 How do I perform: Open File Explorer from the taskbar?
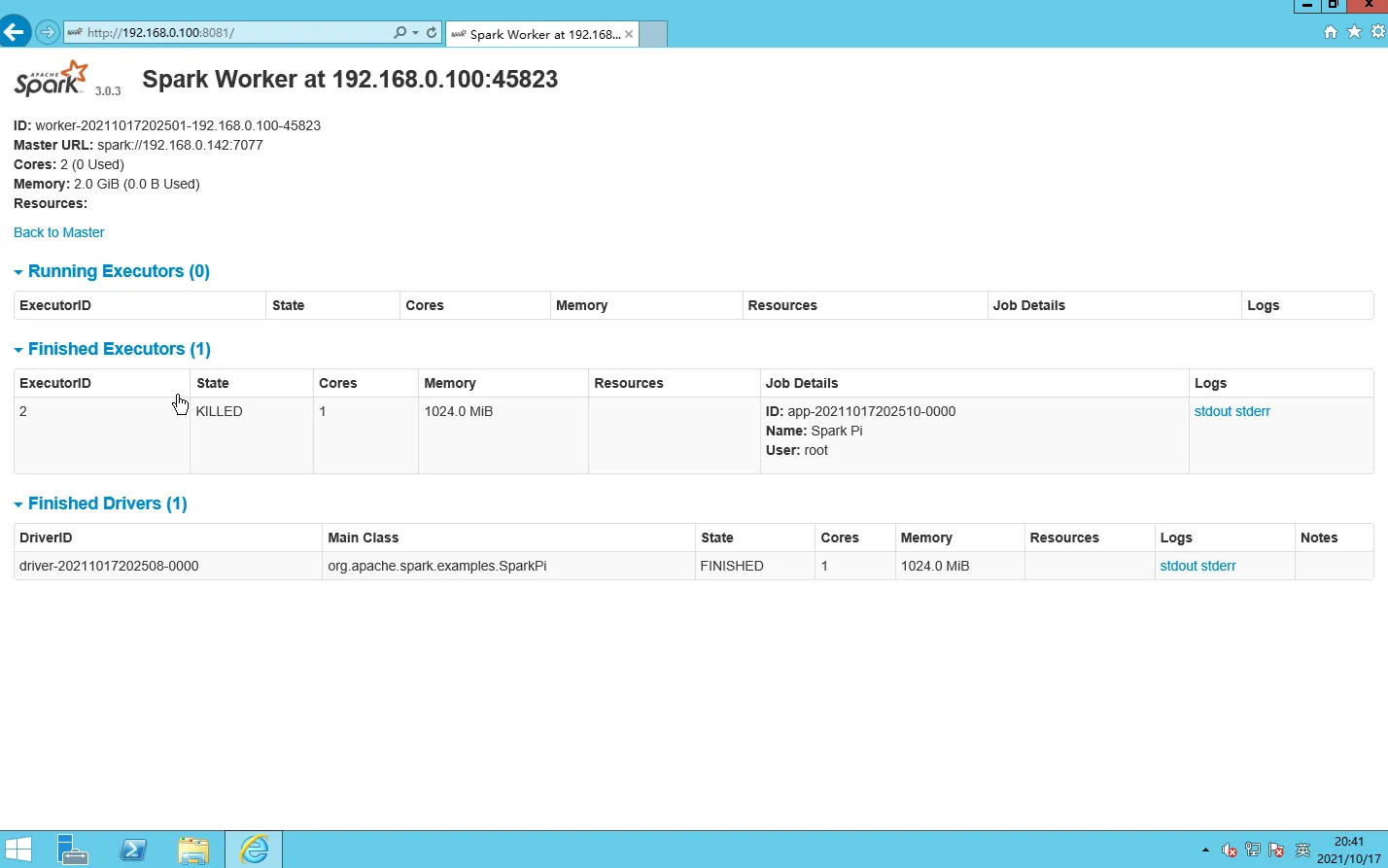coord(193,851)
